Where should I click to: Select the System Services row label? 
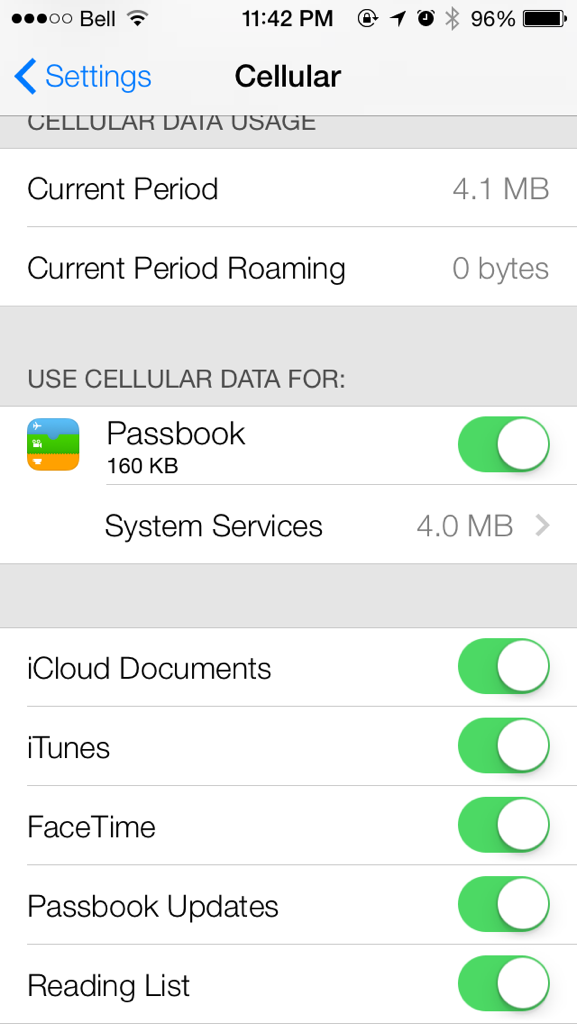tap(213, 526)
